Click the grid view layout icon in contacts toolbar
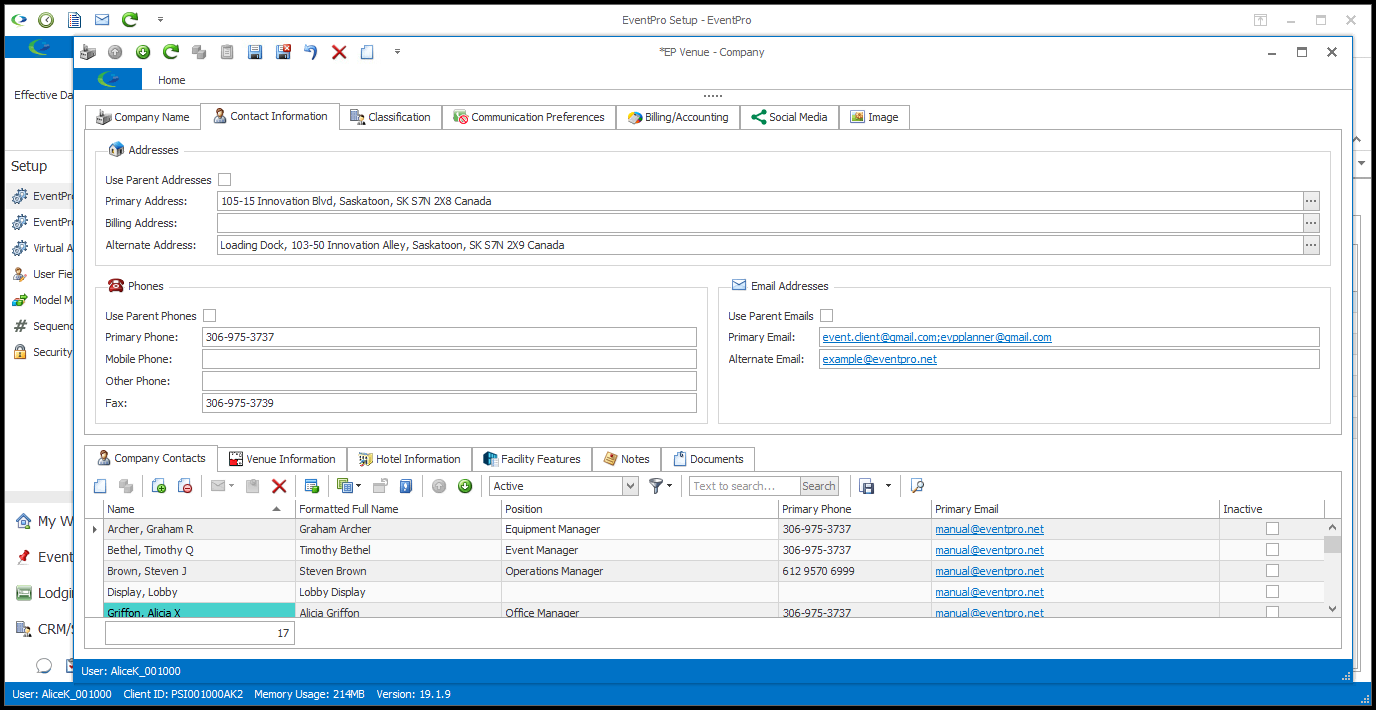Viewport: 1376px width, 710px height. coord(345,486)
